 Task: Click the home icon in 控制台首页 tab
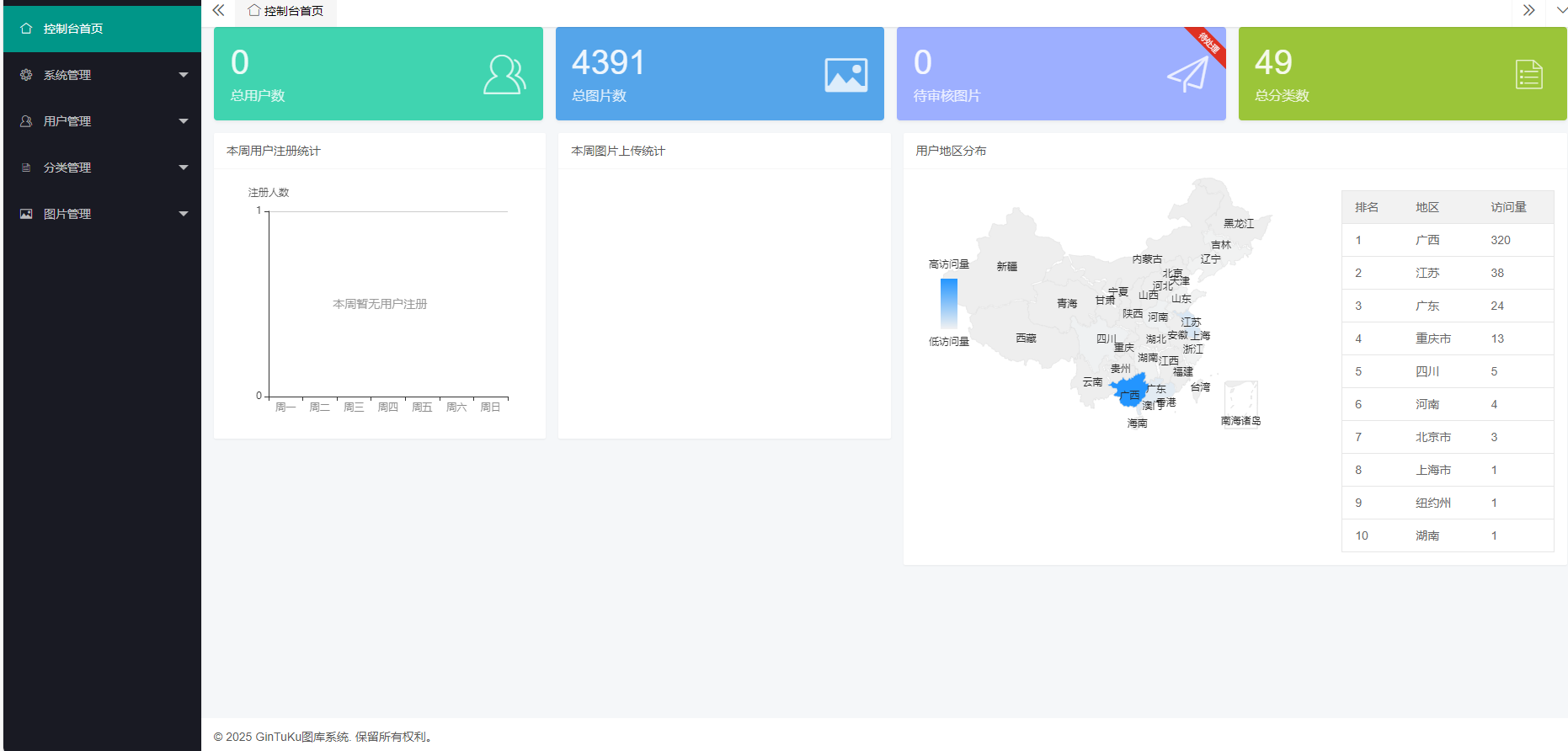point(253,10)
